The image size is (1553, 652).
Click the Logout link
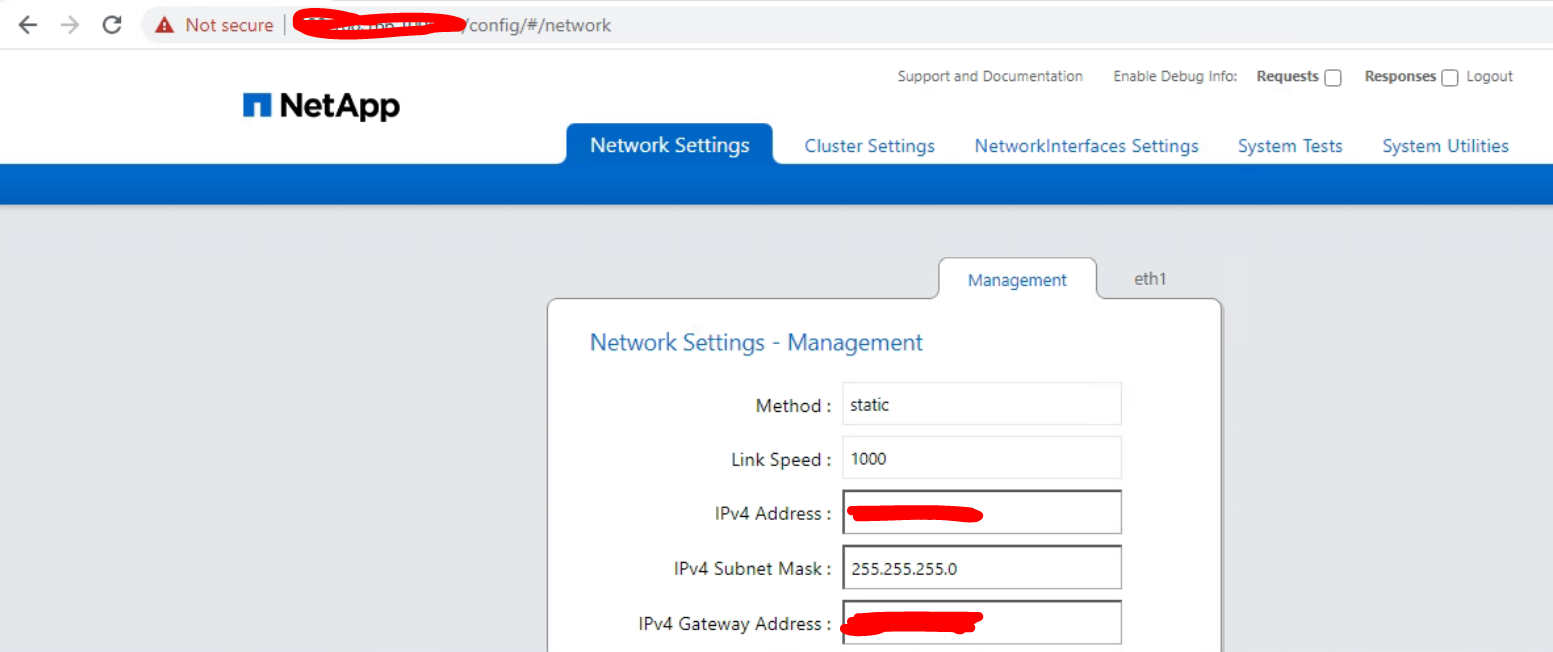(1490, 76)
